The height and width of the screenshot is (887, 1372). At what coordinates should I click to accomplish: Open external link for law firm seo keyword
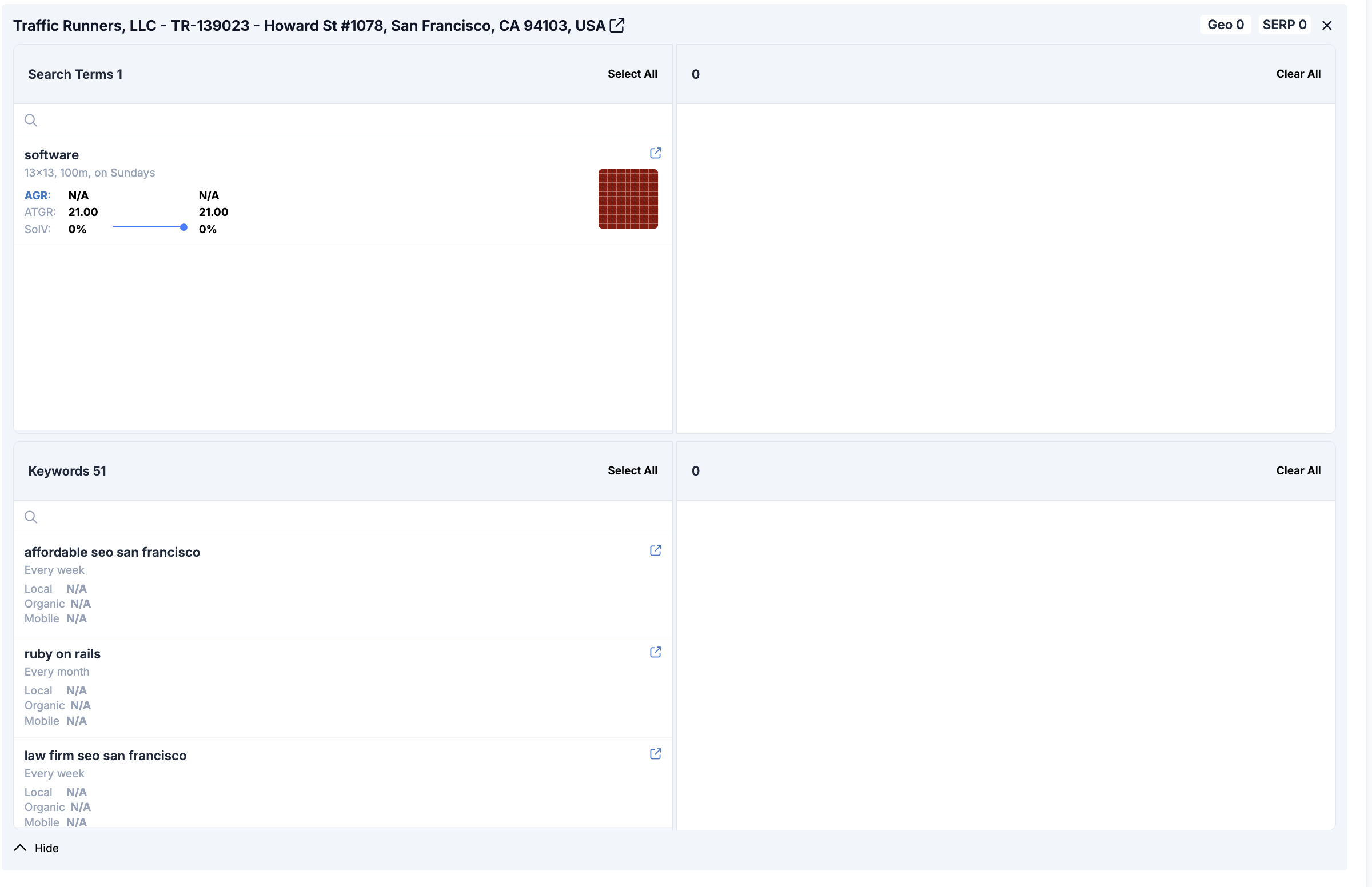655,754
